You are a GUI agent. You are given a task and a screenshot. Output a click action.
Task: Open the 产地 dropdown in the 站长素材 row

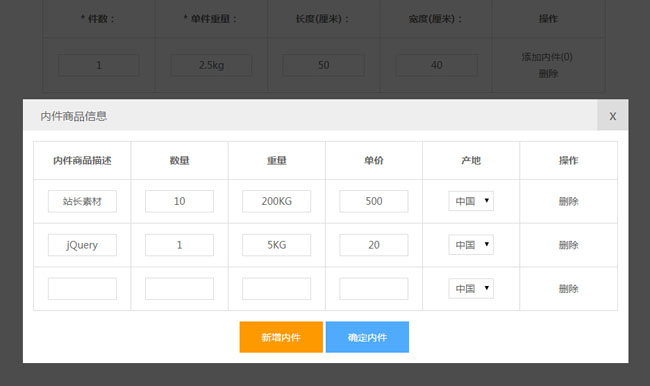(471, 201)
